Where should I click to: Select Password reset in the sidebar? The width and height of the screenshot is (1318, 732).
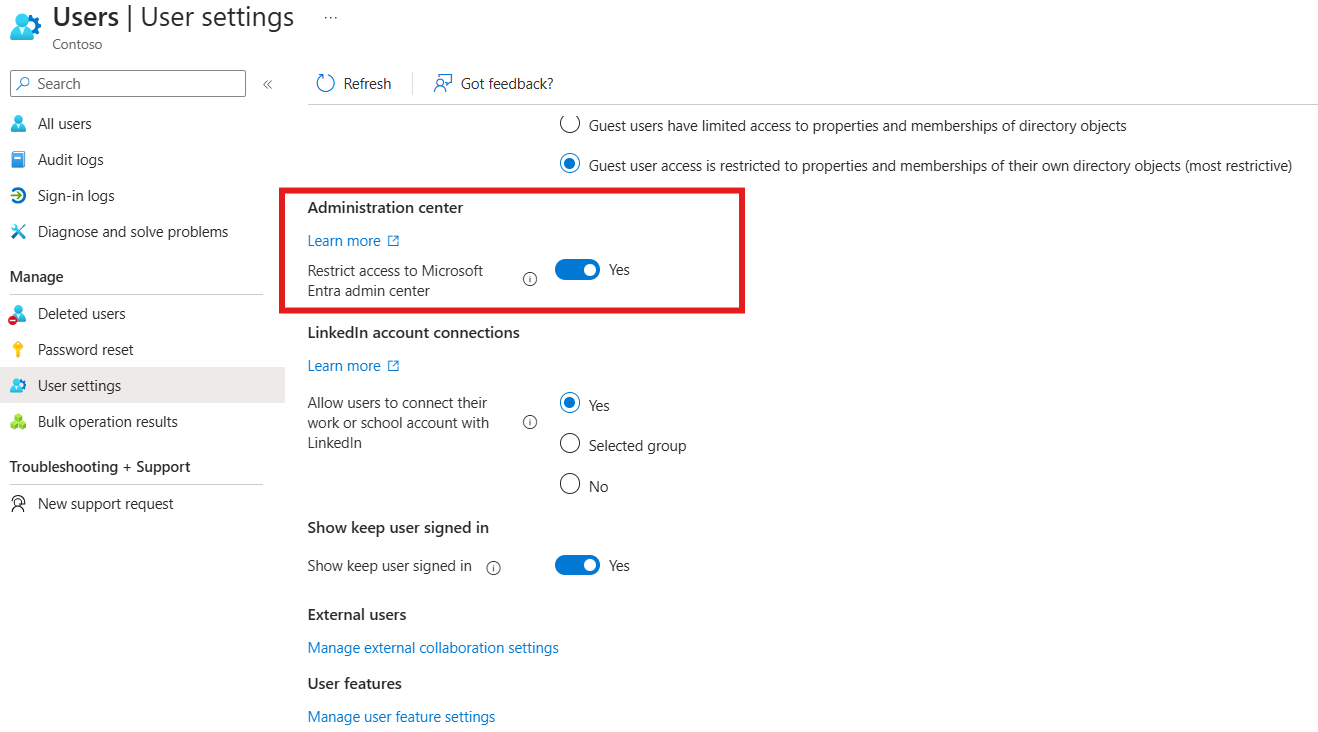pos(85,349)
